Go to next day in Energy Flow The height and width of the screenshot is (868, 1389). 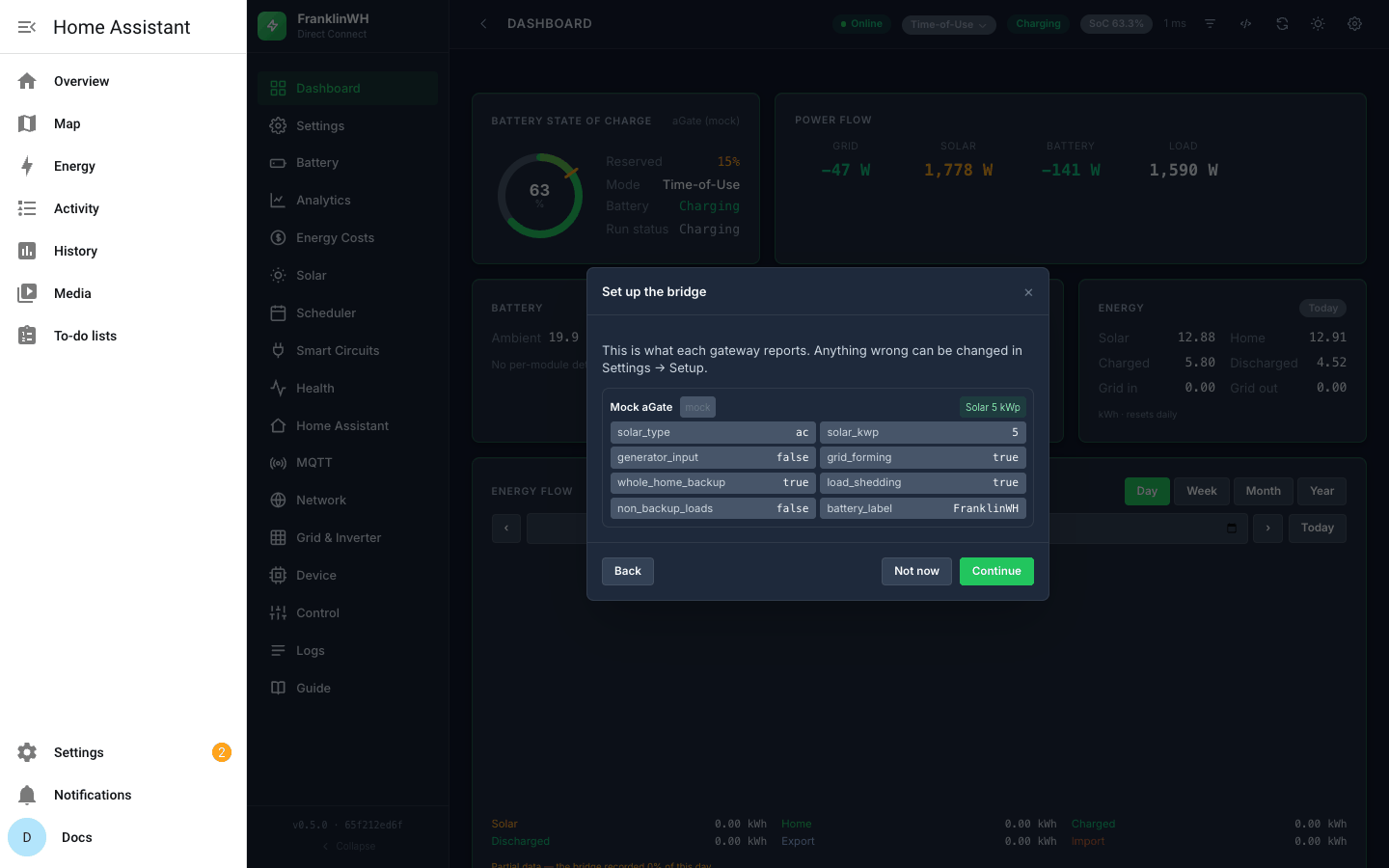point(1267,528)
